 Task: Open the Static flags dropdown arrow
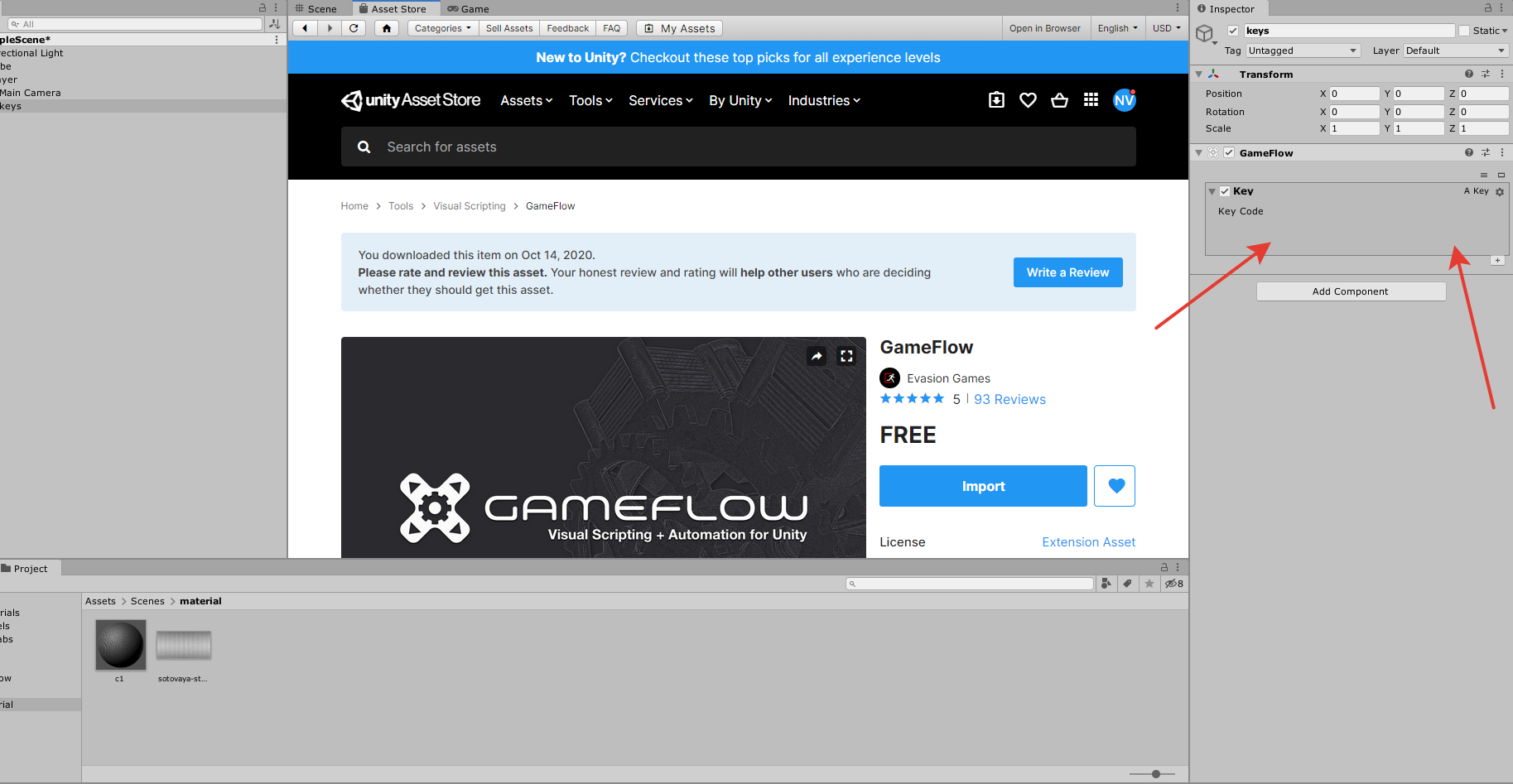[1506, 31]
